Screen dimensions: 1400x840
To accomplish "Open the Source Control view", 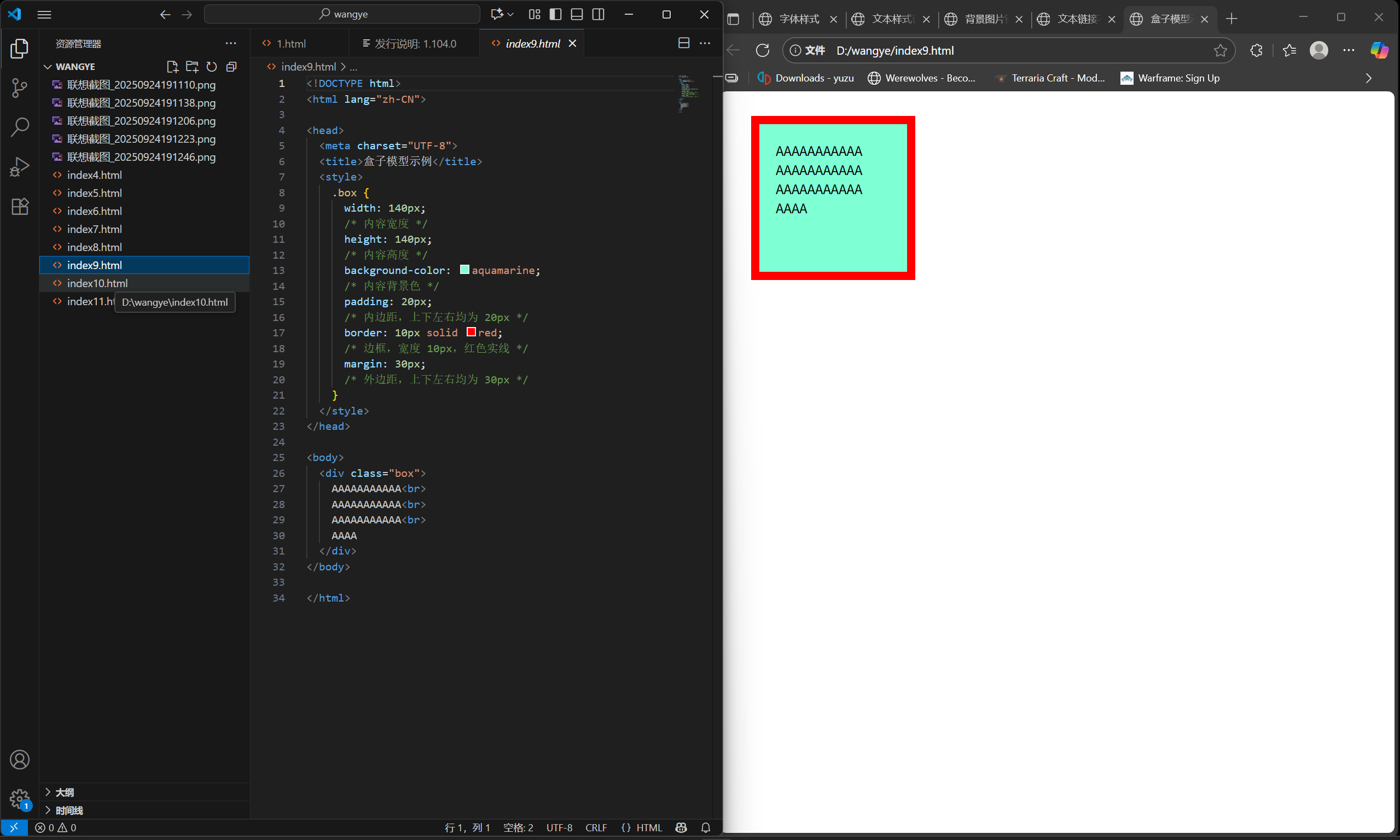I will click(19, 87).
